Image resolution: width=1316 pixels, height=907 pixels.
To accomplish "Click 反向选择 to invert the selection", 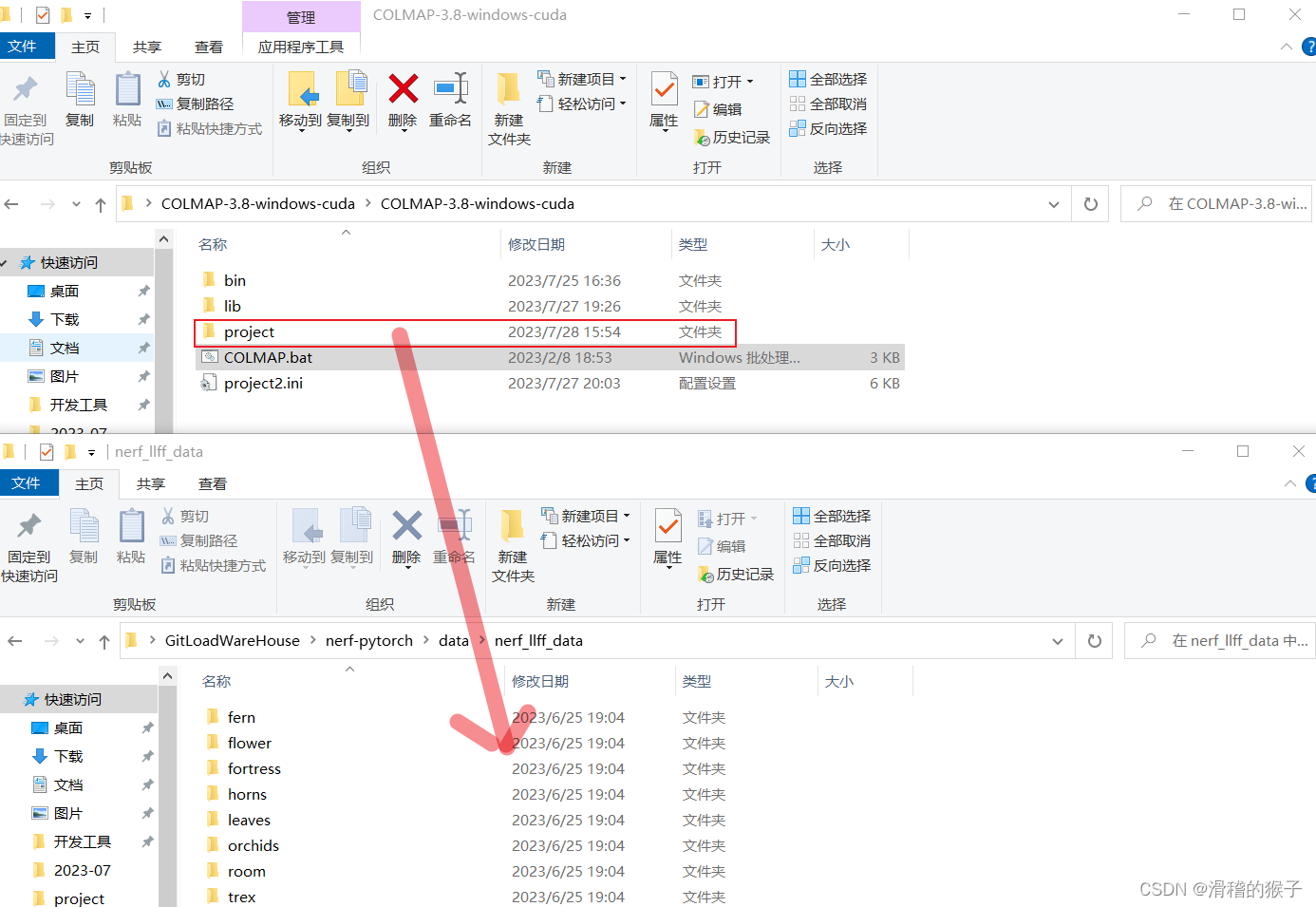I will 827,128.
